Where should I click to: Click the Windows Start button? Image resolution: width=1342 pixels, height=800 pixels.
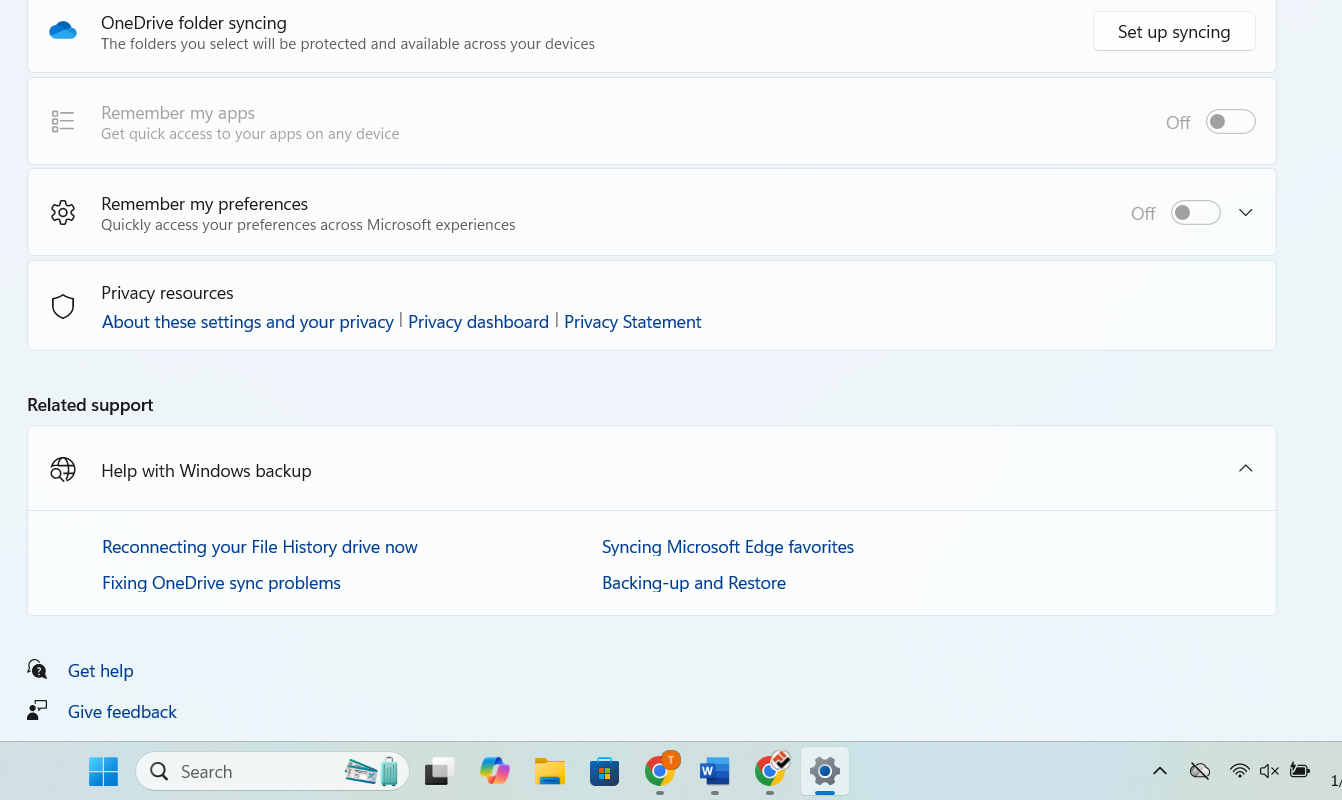(x=103, y=771)
